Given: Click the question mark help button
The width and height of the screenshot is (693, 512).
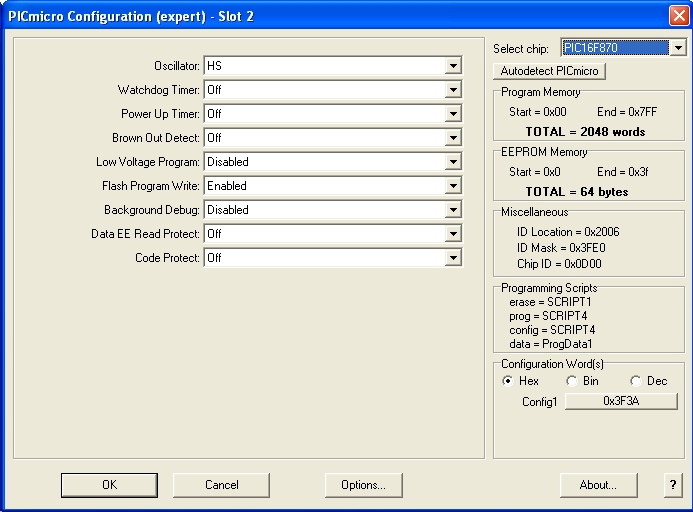Looking at the screenshot, I should (673, 485).
